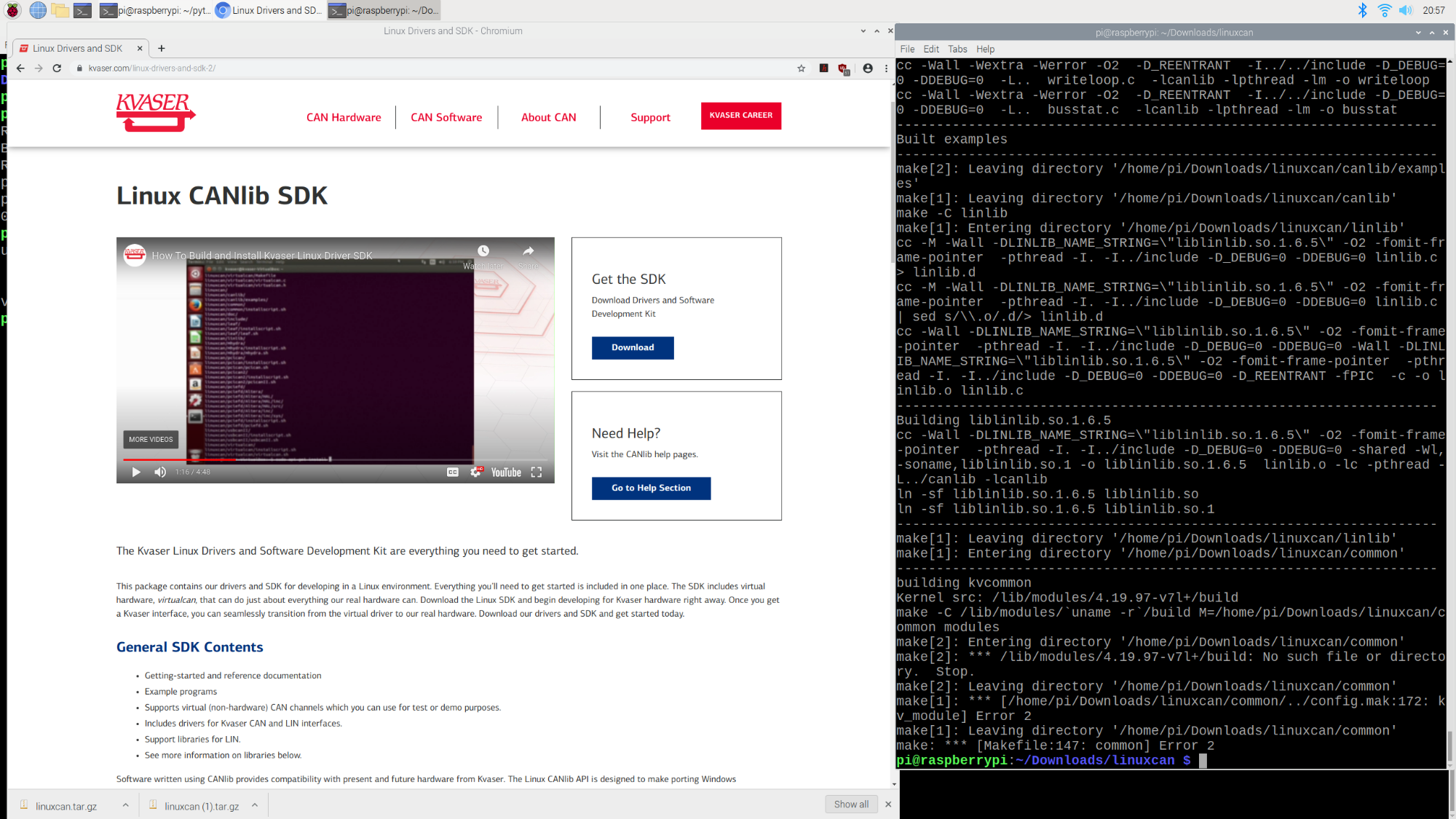Seek on the video progress bar

[335, 459]
